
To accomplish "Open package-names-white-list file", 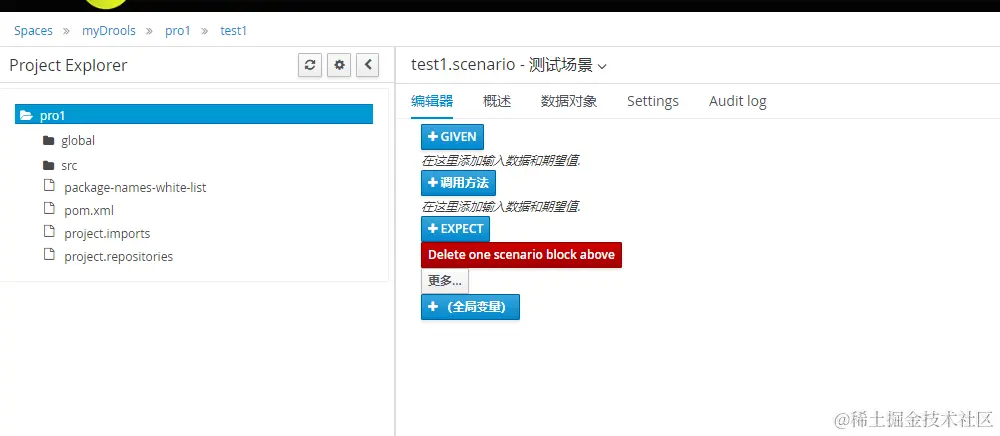I will coord(135,188).
